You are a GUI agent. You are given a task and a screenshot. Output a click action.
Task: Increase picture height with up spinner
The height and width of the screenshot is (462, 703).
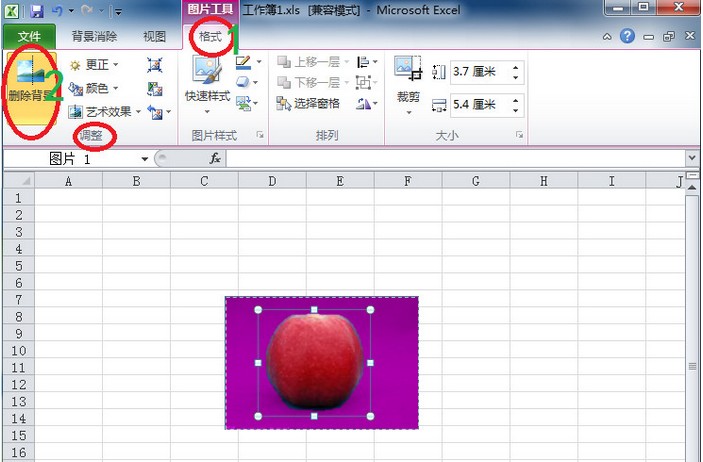(x=516, y=67)
